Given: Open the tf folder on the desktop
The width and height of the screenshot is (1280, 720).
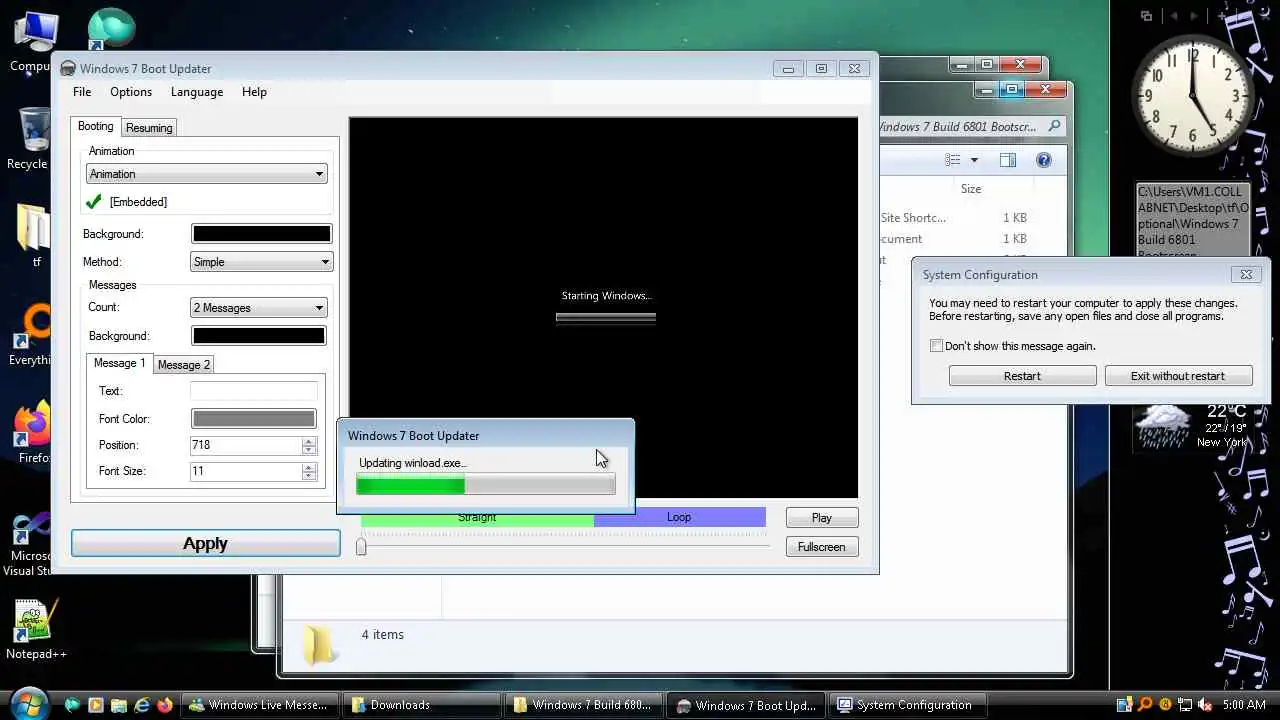Looking at the screenshot, I should (x=33, y=235).
